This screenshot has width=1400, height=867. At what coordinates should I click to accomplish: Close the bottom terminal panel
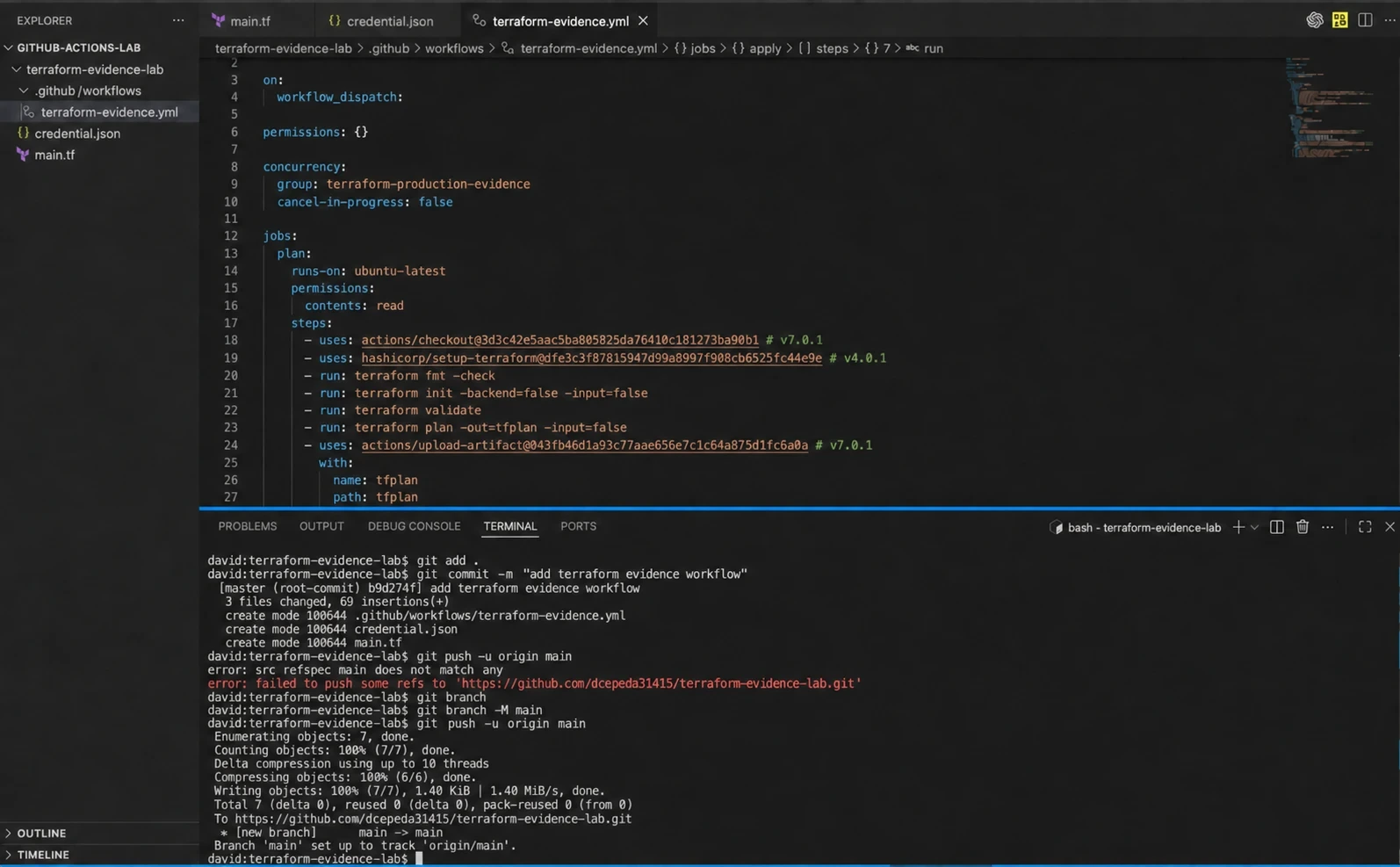point(1389,527)
